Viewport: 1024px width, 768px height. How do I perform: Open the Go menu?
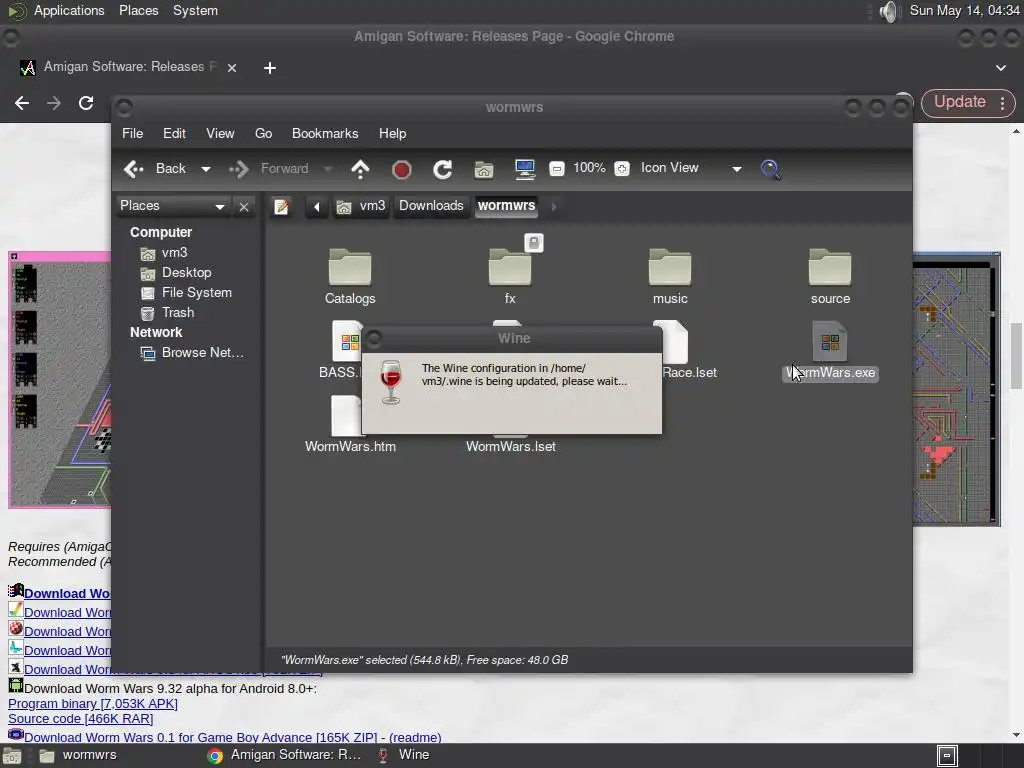(263, 133)
